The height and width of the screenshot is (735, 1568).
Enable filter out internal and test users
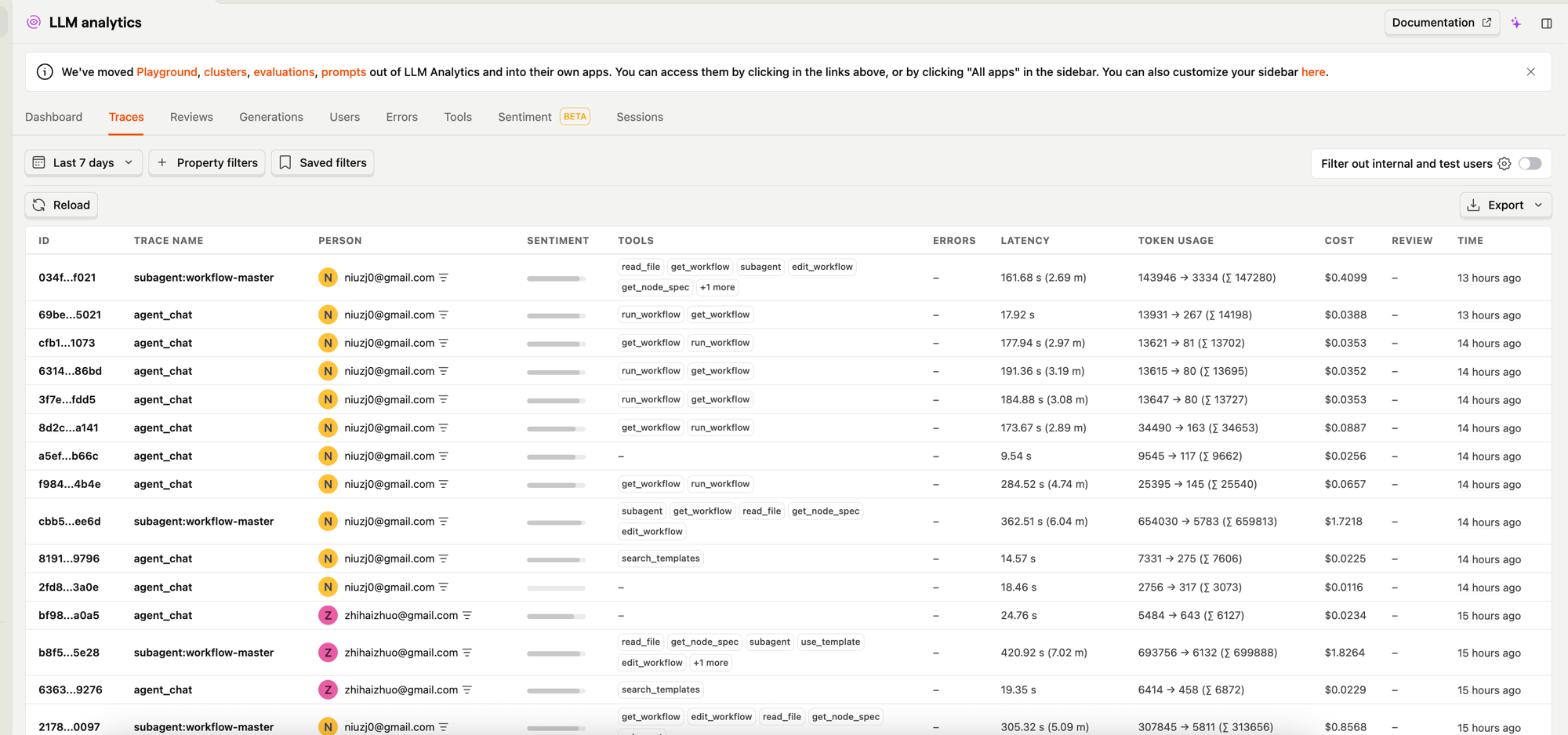coord(1530,164)
